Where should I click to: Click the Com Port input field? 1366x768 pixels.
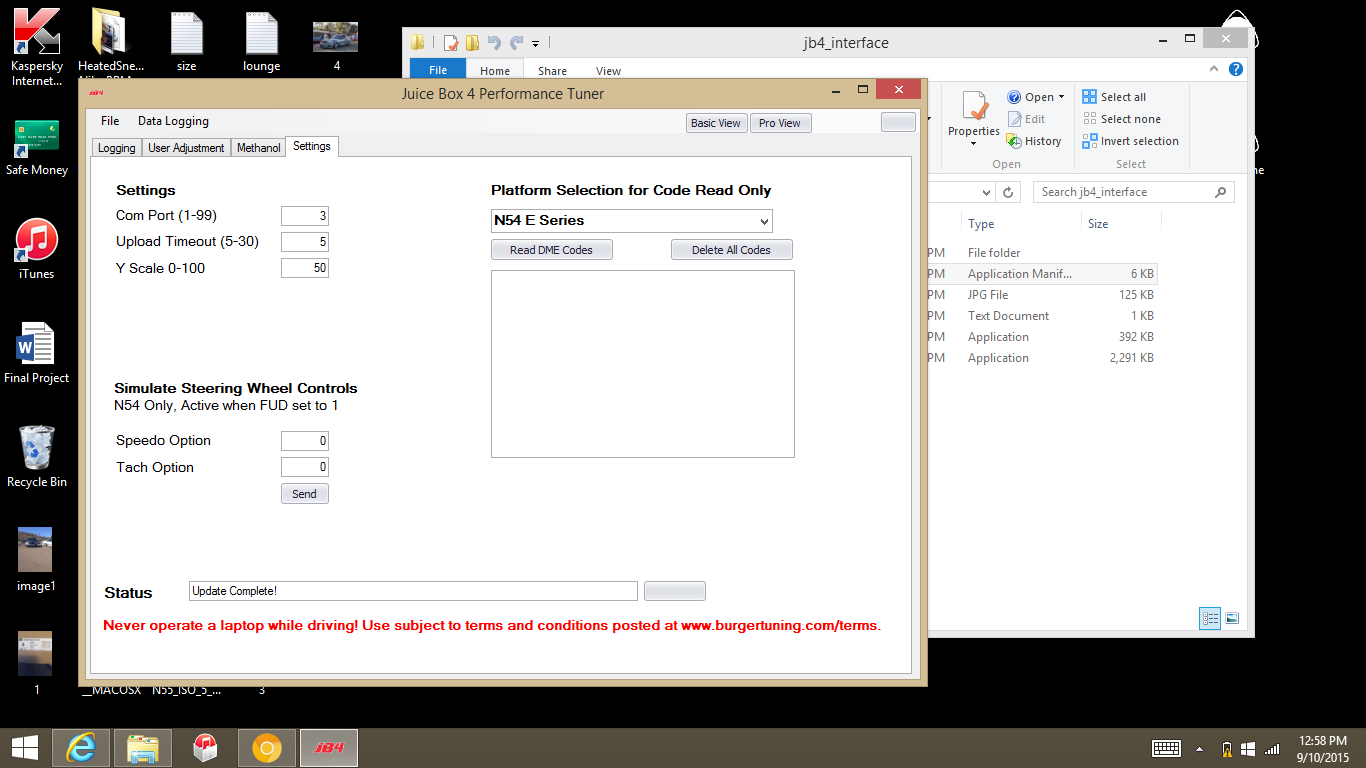[x=304, y=216]
